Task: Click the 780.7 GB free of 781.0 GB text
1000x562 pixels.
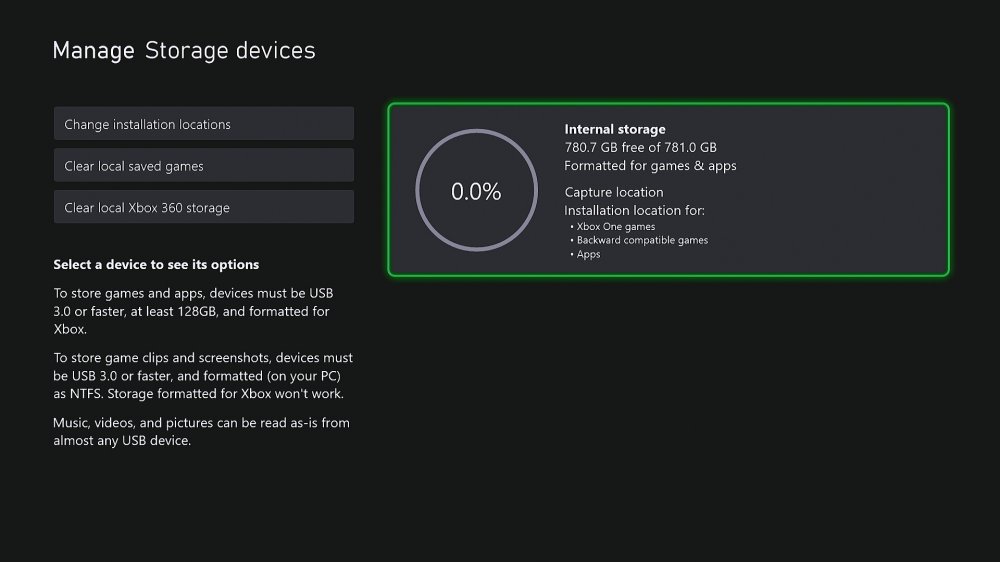Action: pos(640,147)
